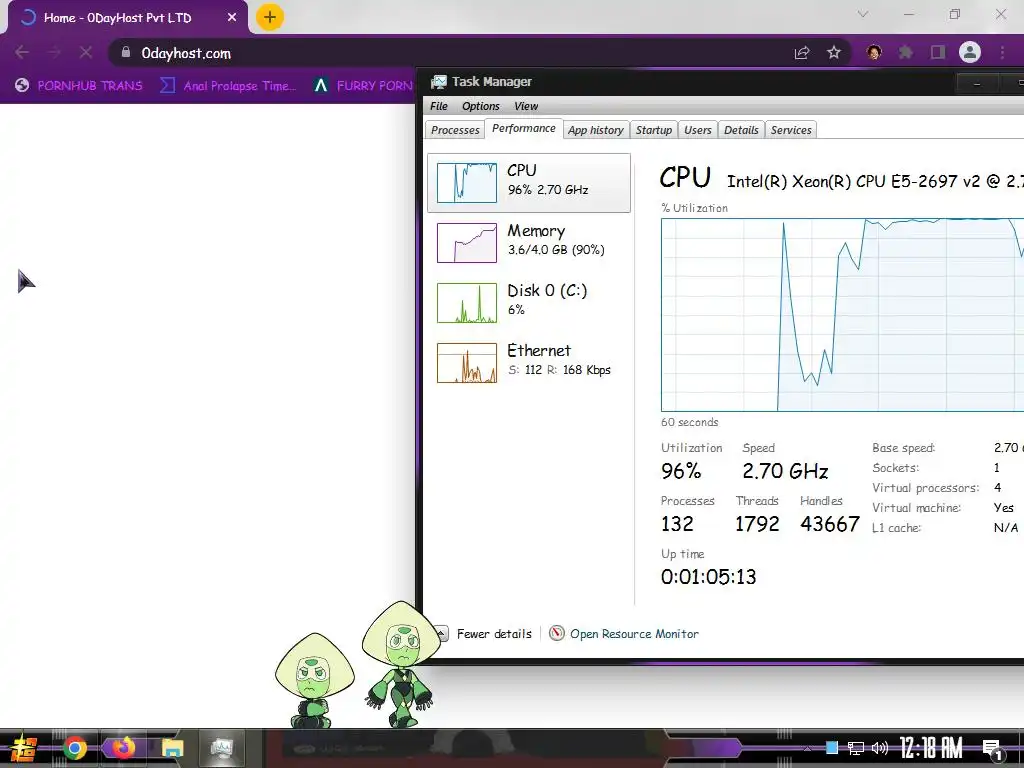Viewport: 1024px width, 768px height.
Task: Click the round avatar extension icon in toolbar
Action: 874,52
